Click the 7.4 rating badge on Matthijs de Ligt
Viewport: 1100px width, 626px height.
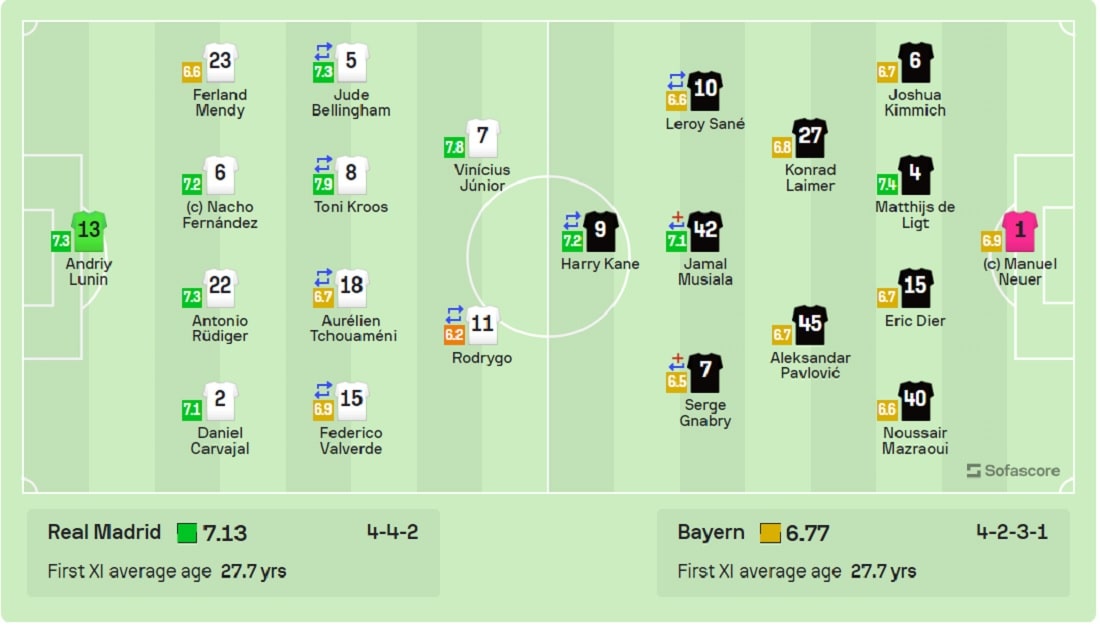tap(887, 185)
